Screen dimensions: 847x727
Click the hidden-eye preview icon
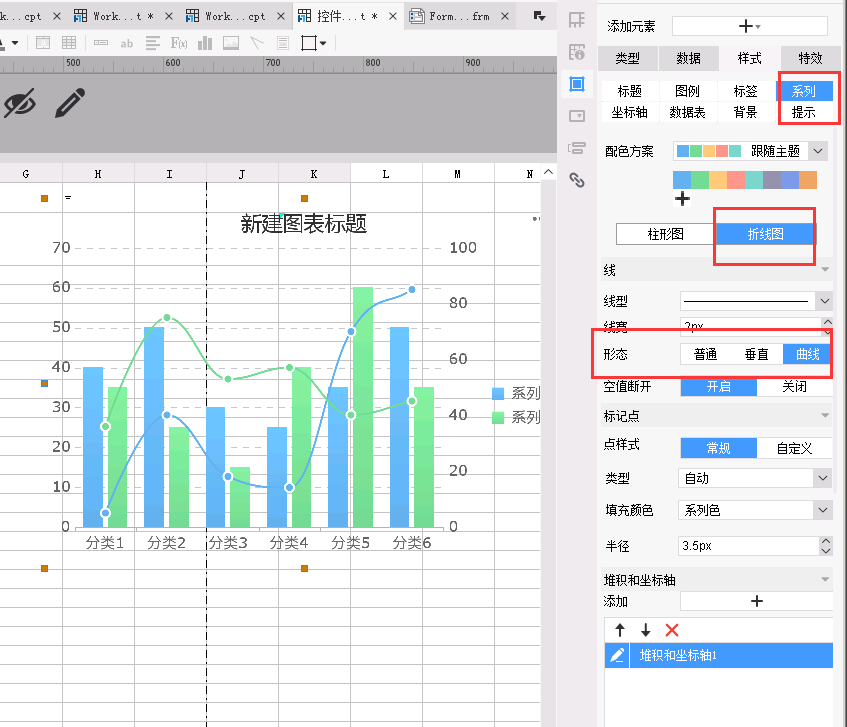tap(19, 103)
